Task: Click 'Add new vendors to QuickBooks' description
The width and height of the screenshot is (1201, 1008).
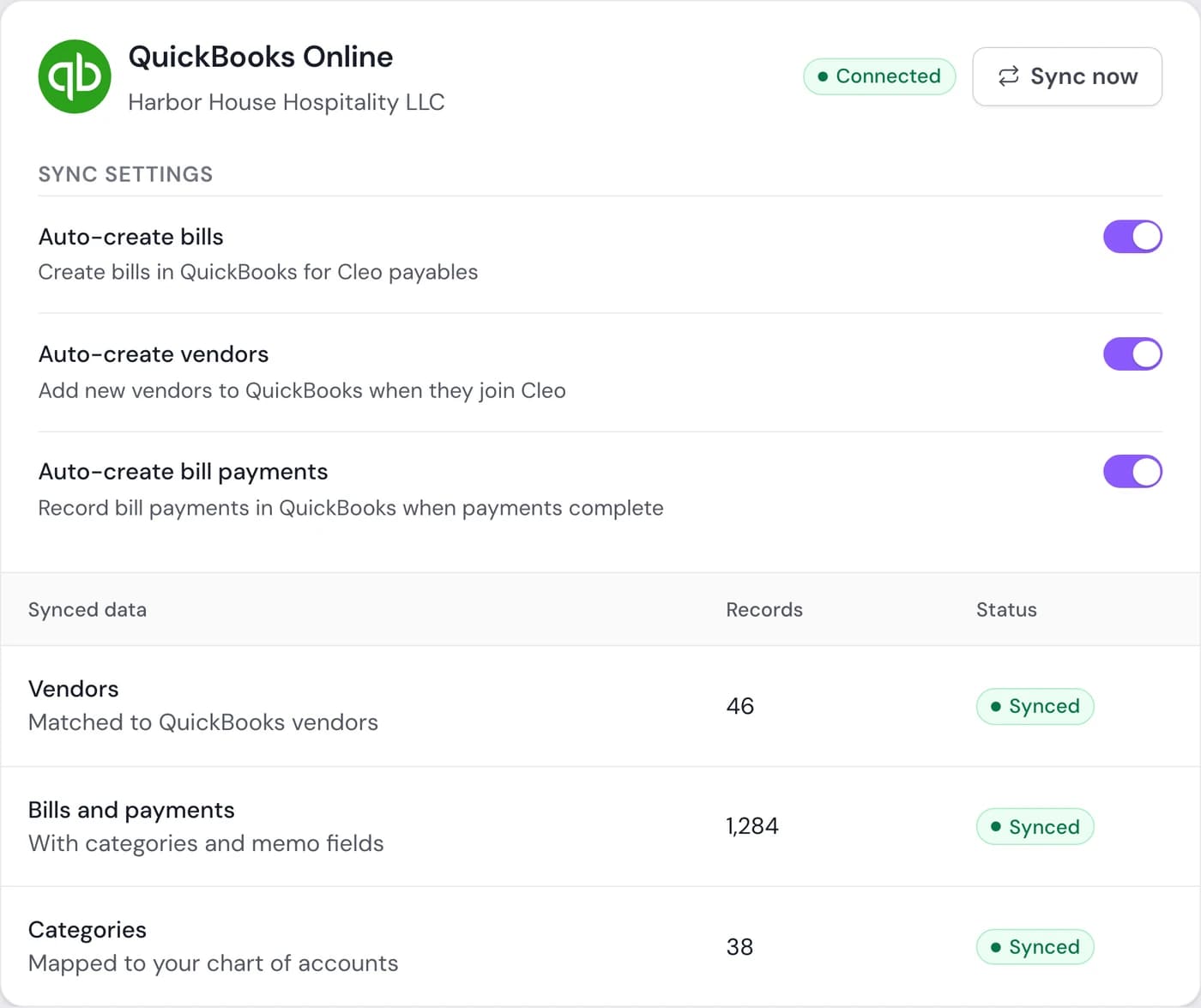Action: pos(302,390)
